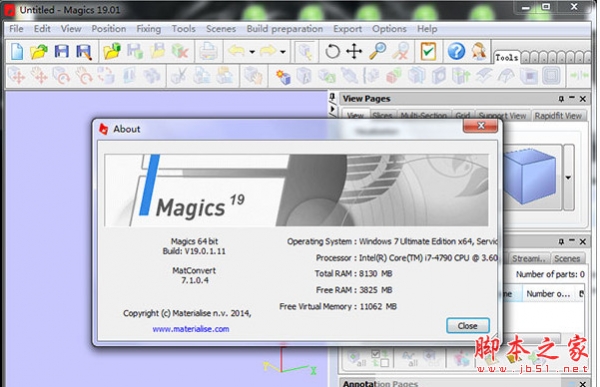Open the File menu
Viewport: 600px width, 387px height.
point(16,29)
